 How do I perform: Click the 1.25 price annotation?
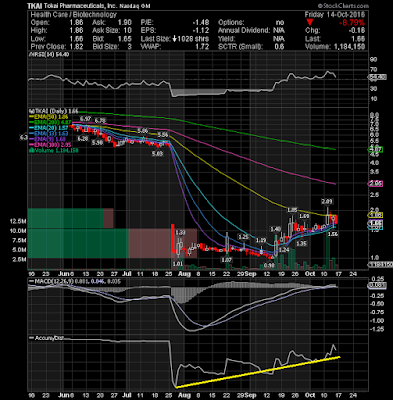click(244, 236)
